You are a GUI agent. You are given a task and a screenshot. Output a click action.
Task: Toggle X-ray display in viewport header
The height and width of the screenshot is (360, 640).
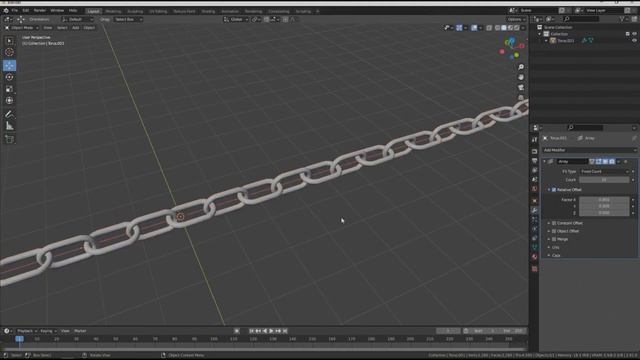click(x=489, y=28)
